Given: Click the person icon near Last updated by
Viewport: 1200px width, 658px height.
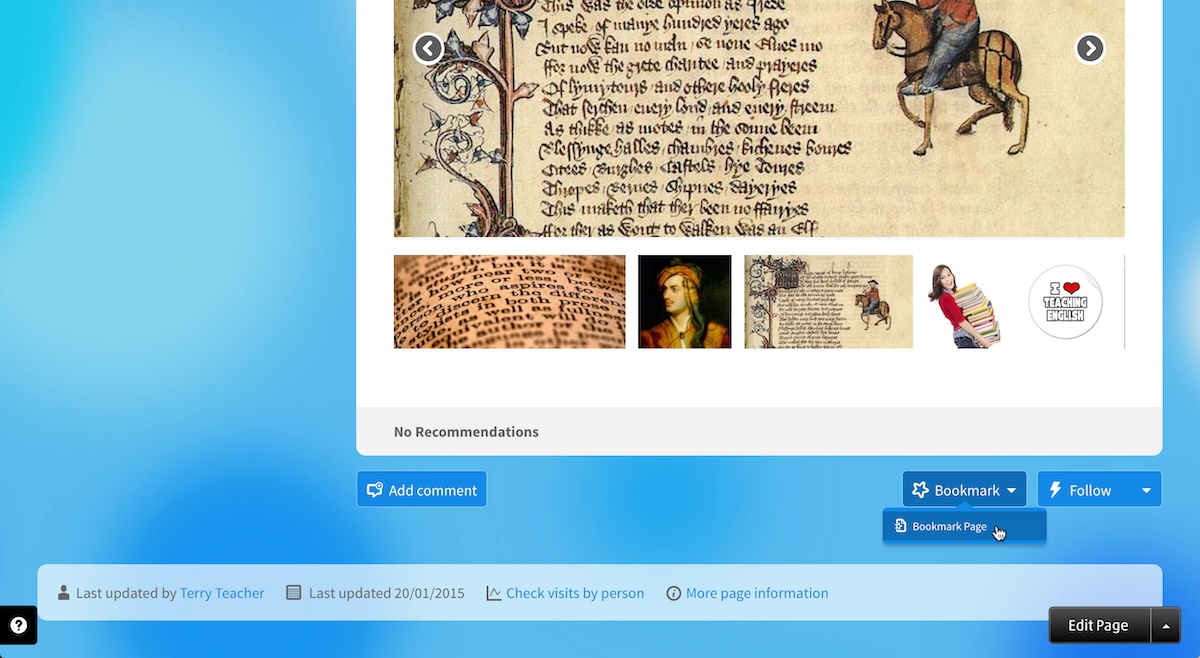Looking at the screenshot, I should [x=65, y=592].
